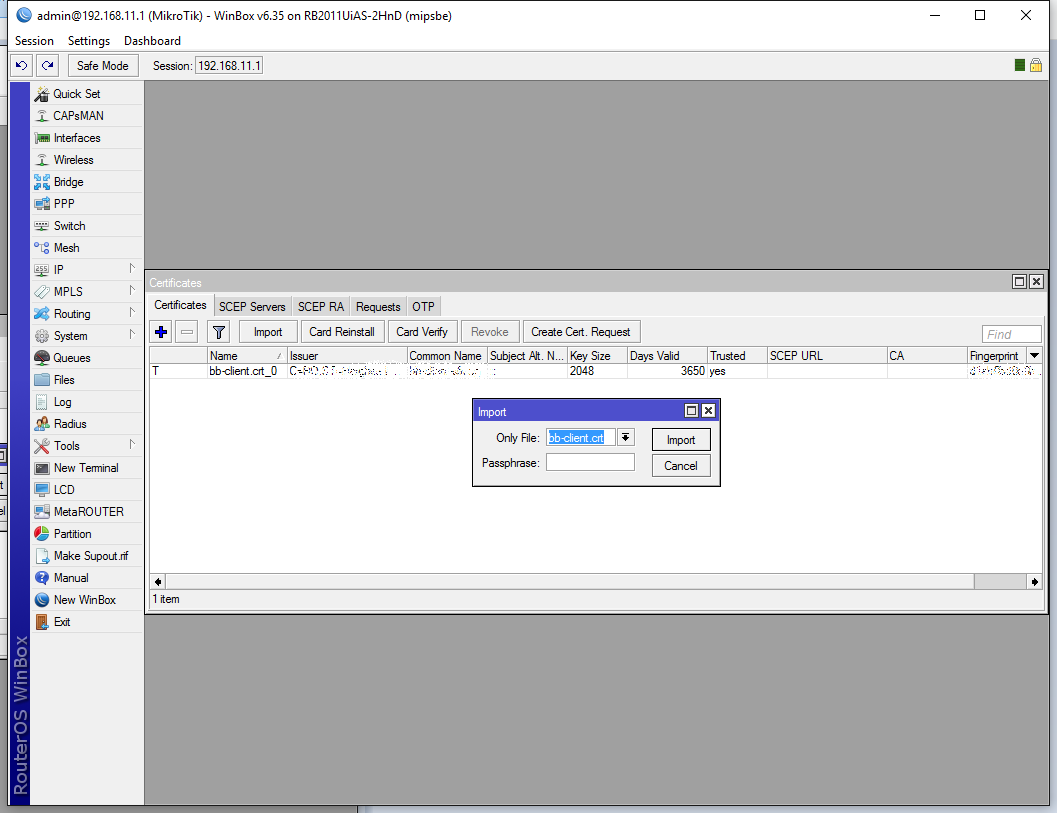Click Import in the Certificates toolbar
1057x813 pixels.
[268, 332]
